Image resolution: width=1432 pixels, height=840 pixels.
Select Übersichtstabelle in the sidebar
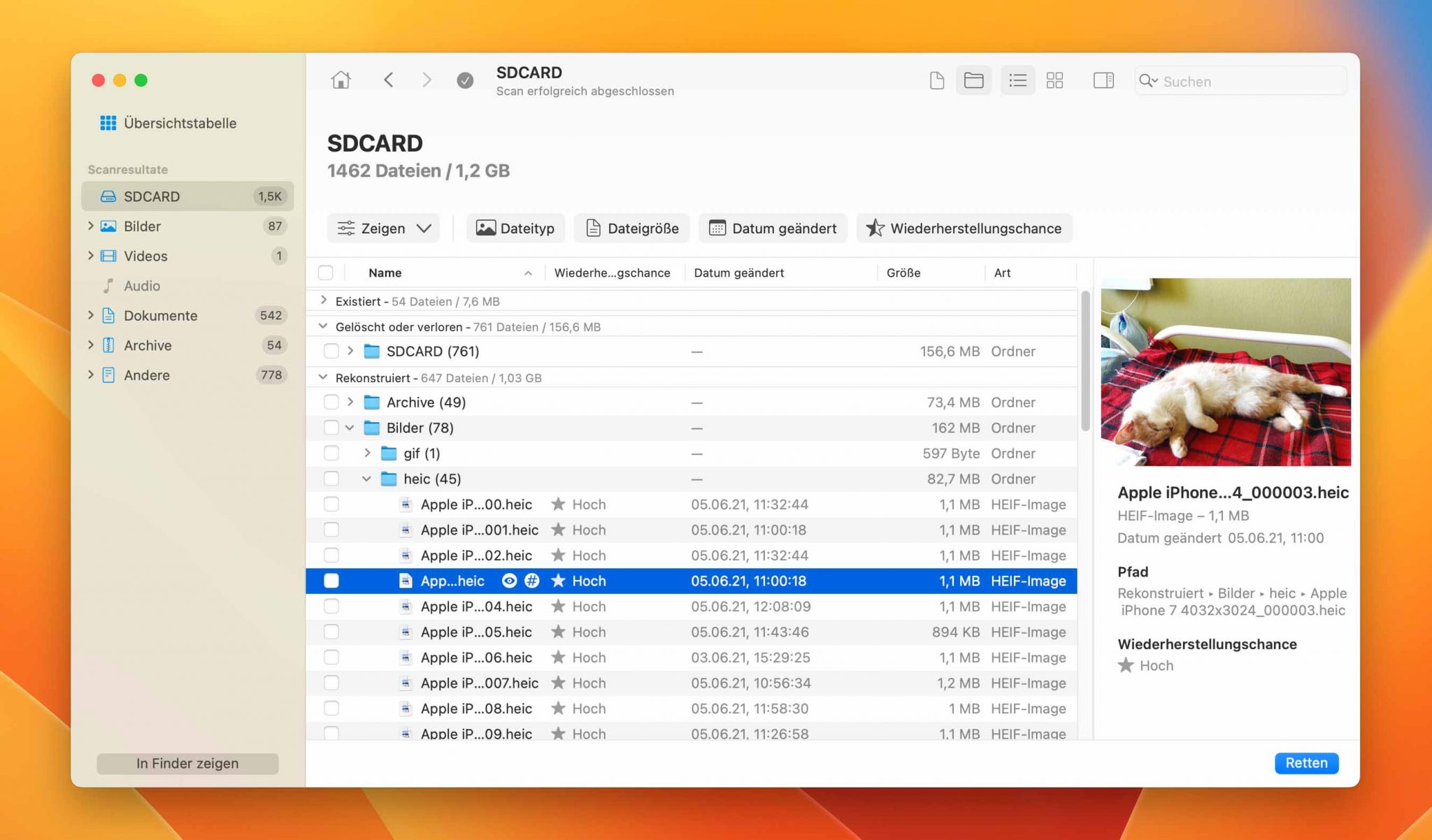[x=180, y=123]
